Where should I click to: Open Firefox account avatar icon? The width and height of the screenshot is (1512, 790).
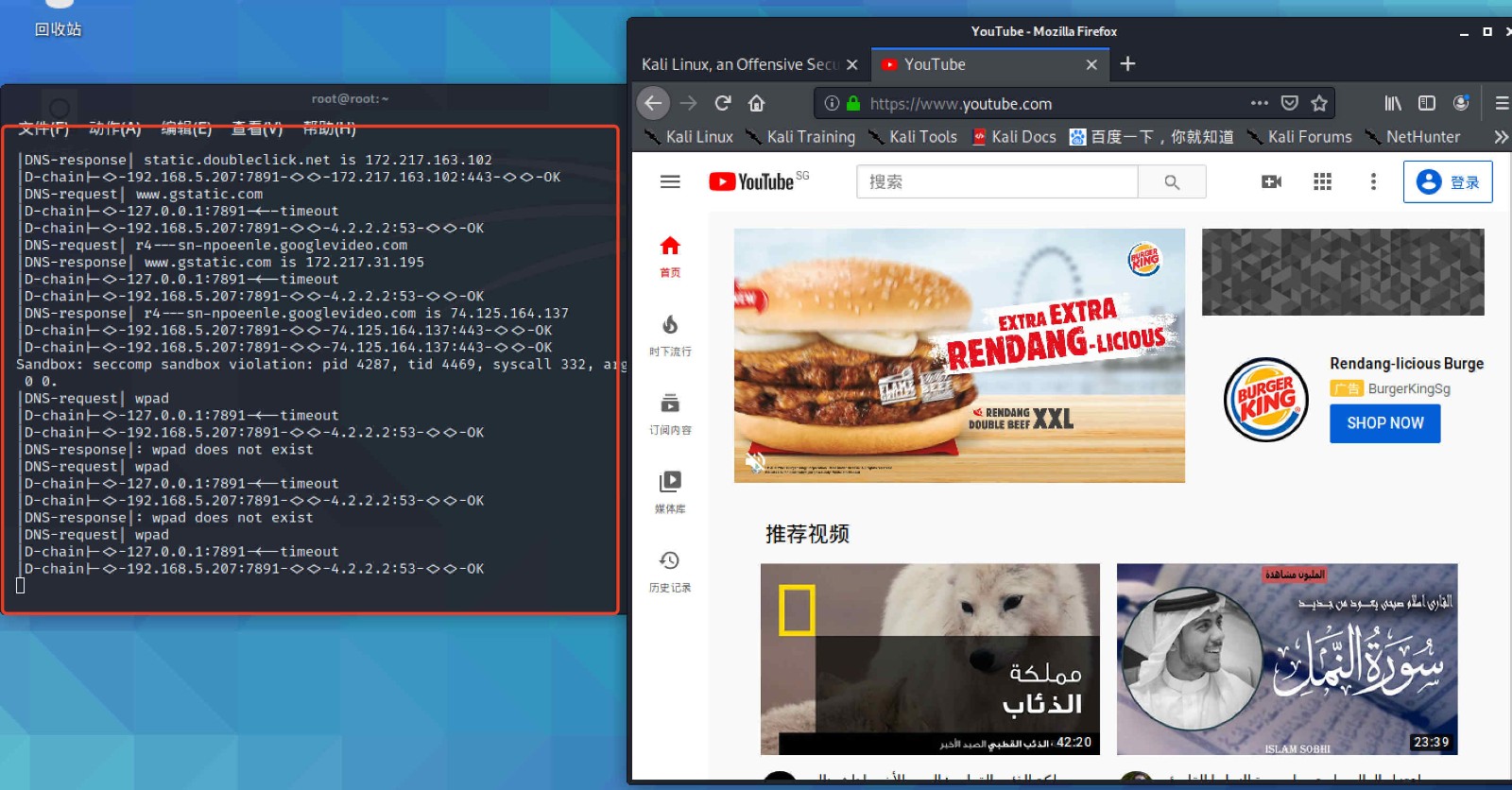1461,103
